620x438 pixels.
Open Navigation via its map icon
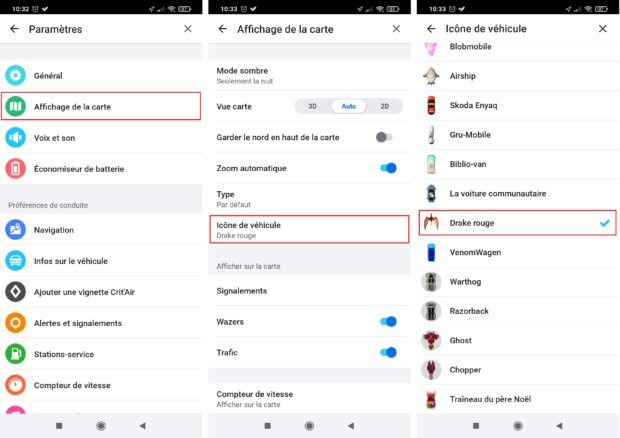pos(15,230)
